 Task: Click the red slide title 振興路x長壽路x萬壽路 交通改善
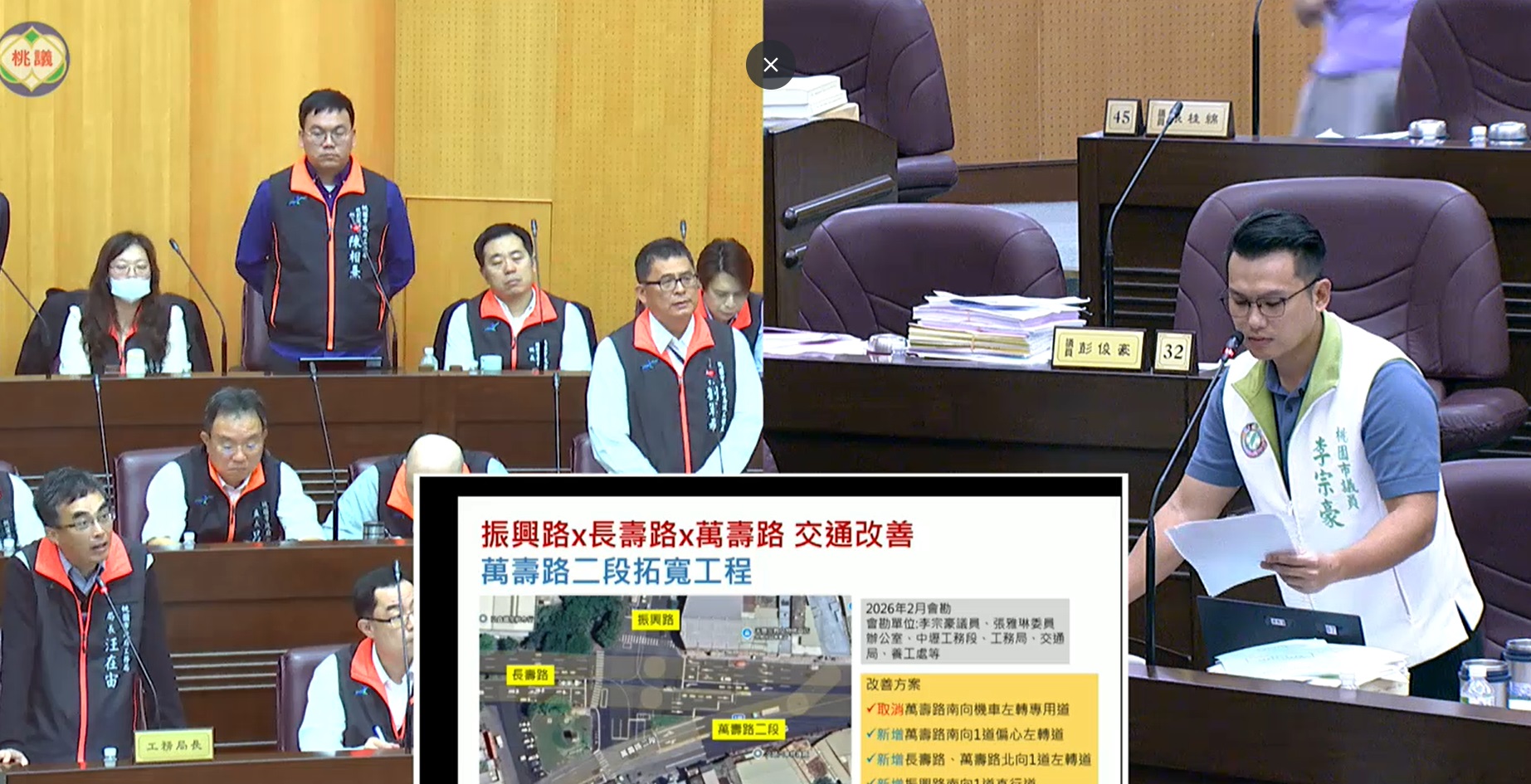pos(697,535)
